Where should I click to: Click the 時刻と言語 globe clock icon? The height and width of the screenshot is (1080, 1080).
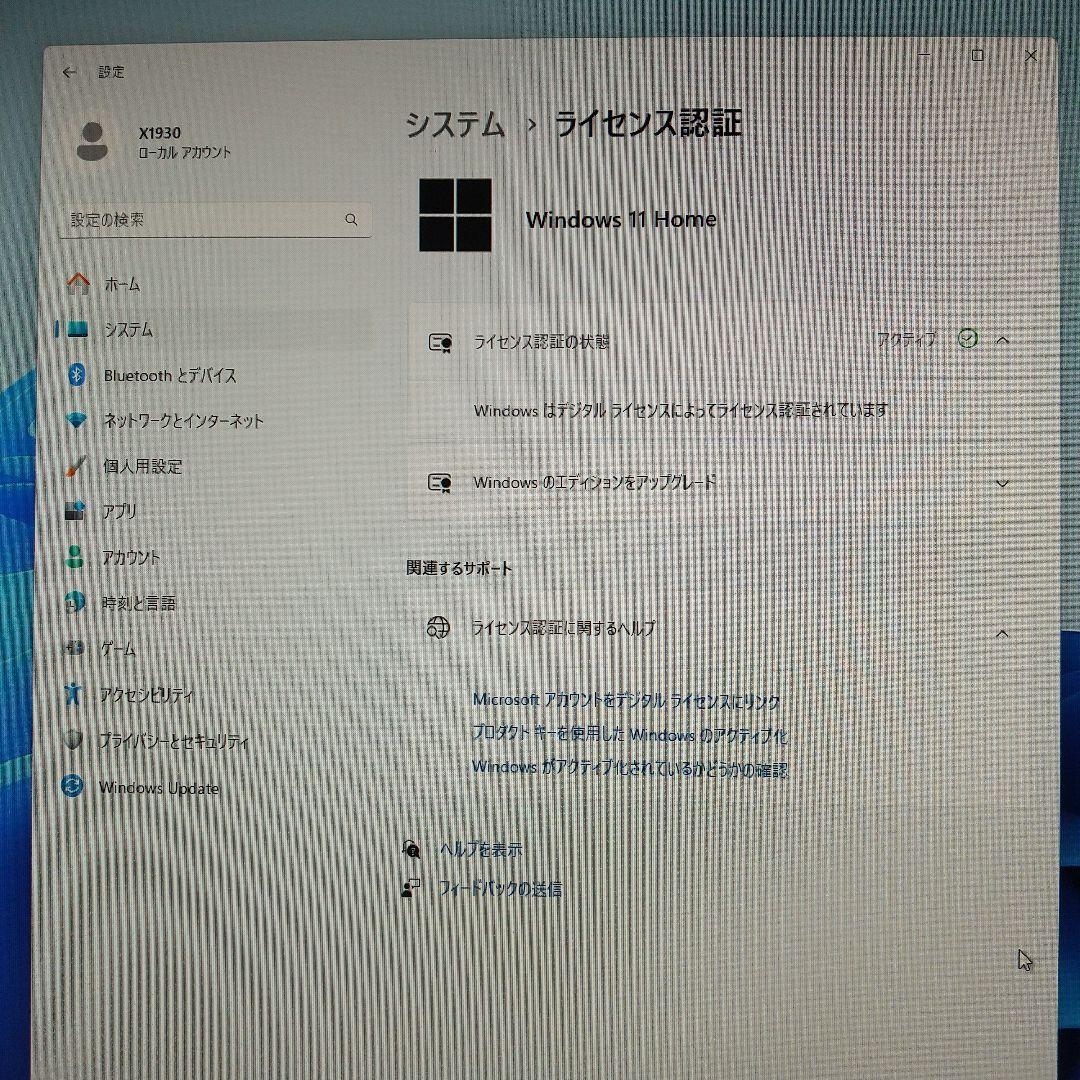(74, 602)
